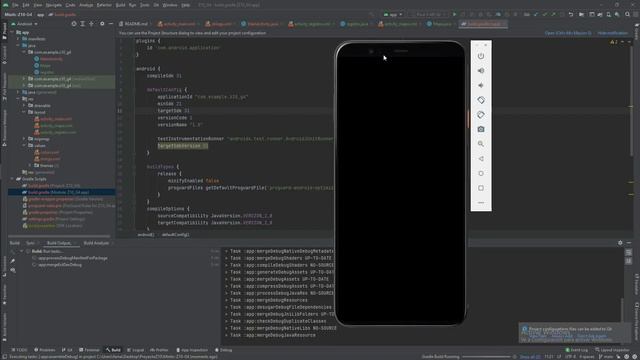This screenshot has width=640, height=360.
Task: Activate emulator zoom magnifier icon
Action: (481, 144)
